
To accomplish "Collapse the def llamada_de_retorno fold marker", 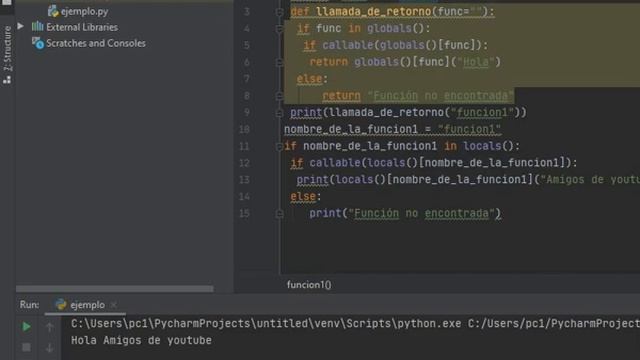I will click(x=280, y=12).
